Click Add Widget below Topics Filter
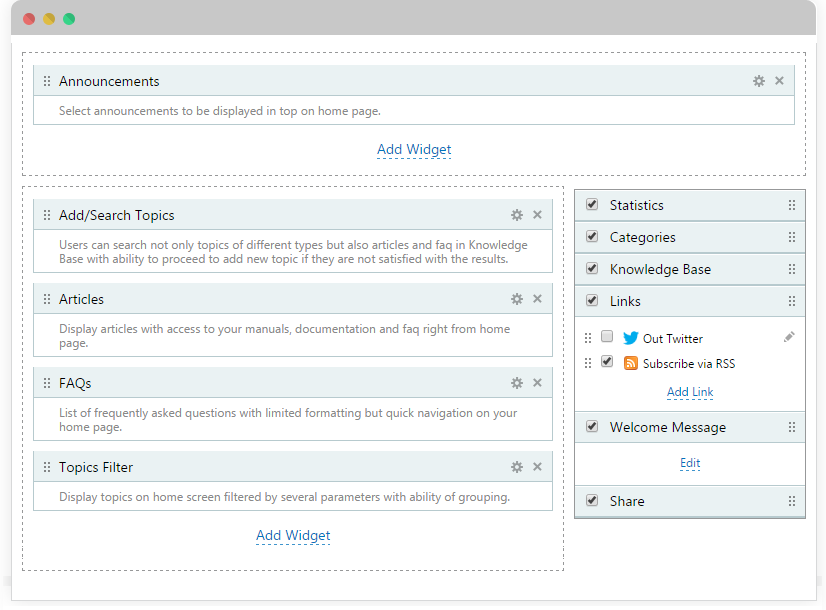 click(293, 536)
